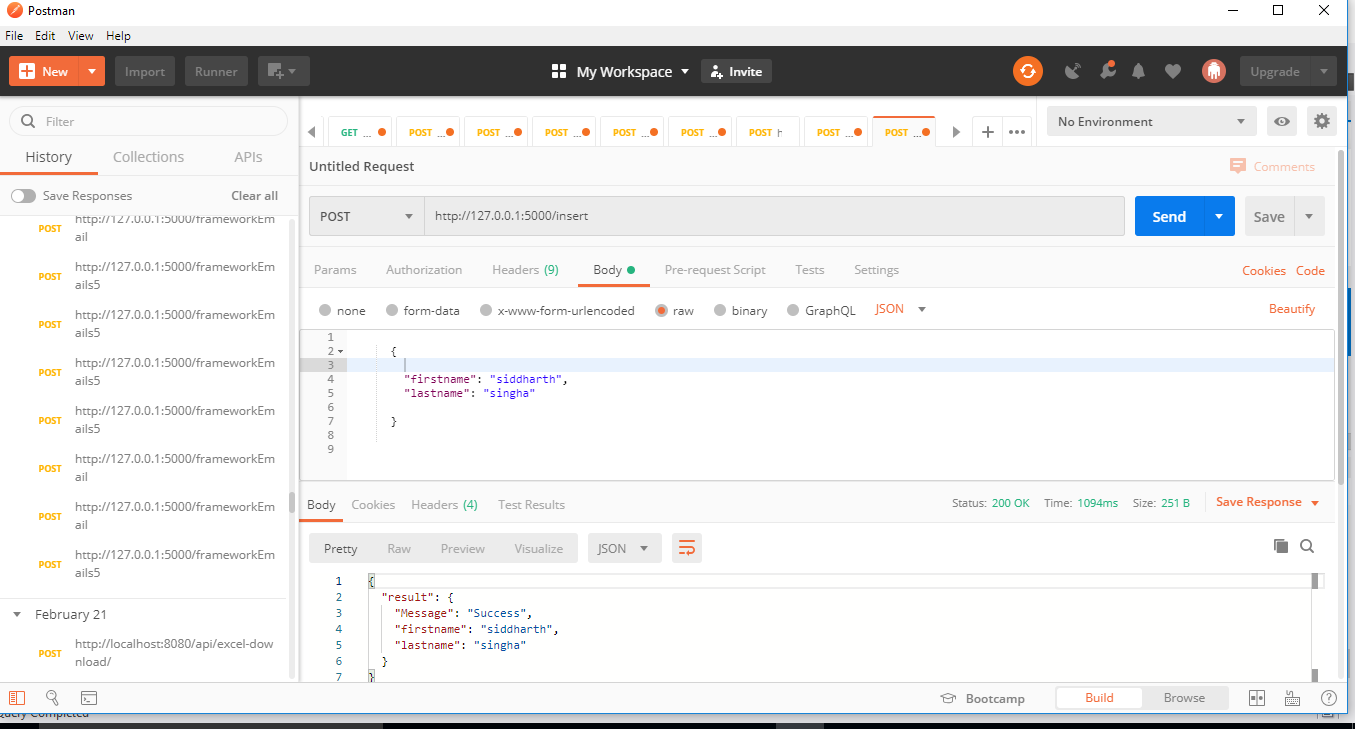Click the Comments speech bubble icon
Image resolution: width=1355 pixels, height=729 pixels.
(x=1238, y=166)
